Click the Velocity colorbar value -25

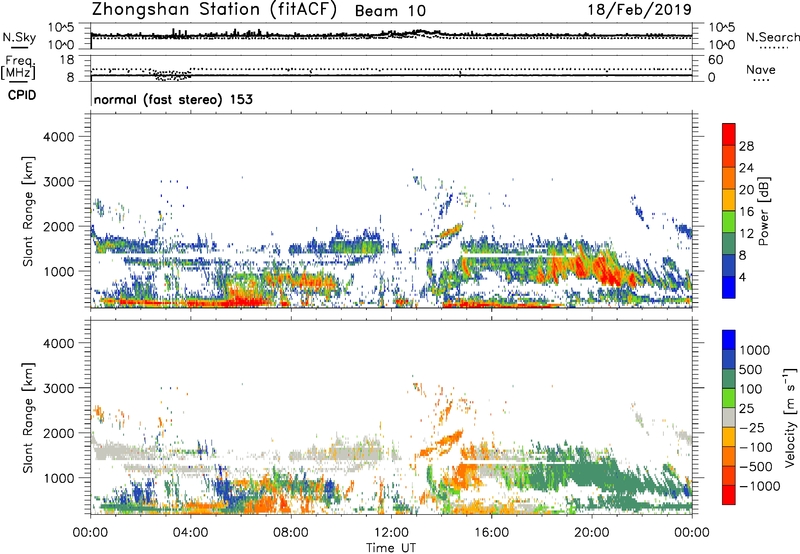[x=753, y=428]
